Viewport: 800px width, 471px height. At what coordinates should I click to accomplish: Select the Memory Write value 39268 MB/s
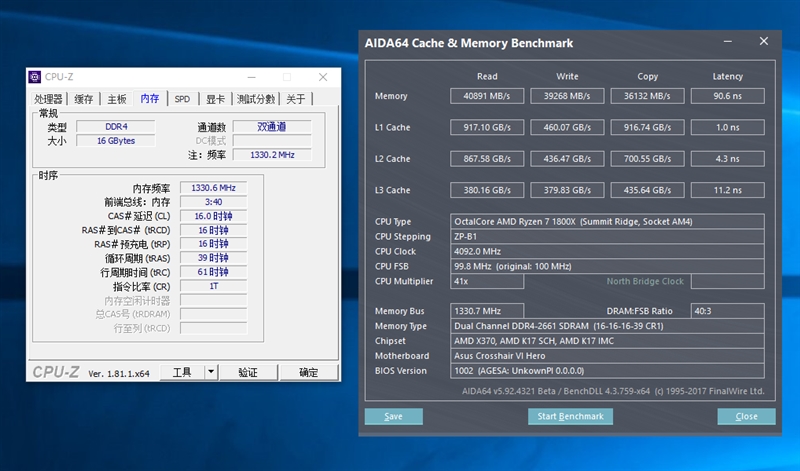pyautogui.click(x=567, y=96)
